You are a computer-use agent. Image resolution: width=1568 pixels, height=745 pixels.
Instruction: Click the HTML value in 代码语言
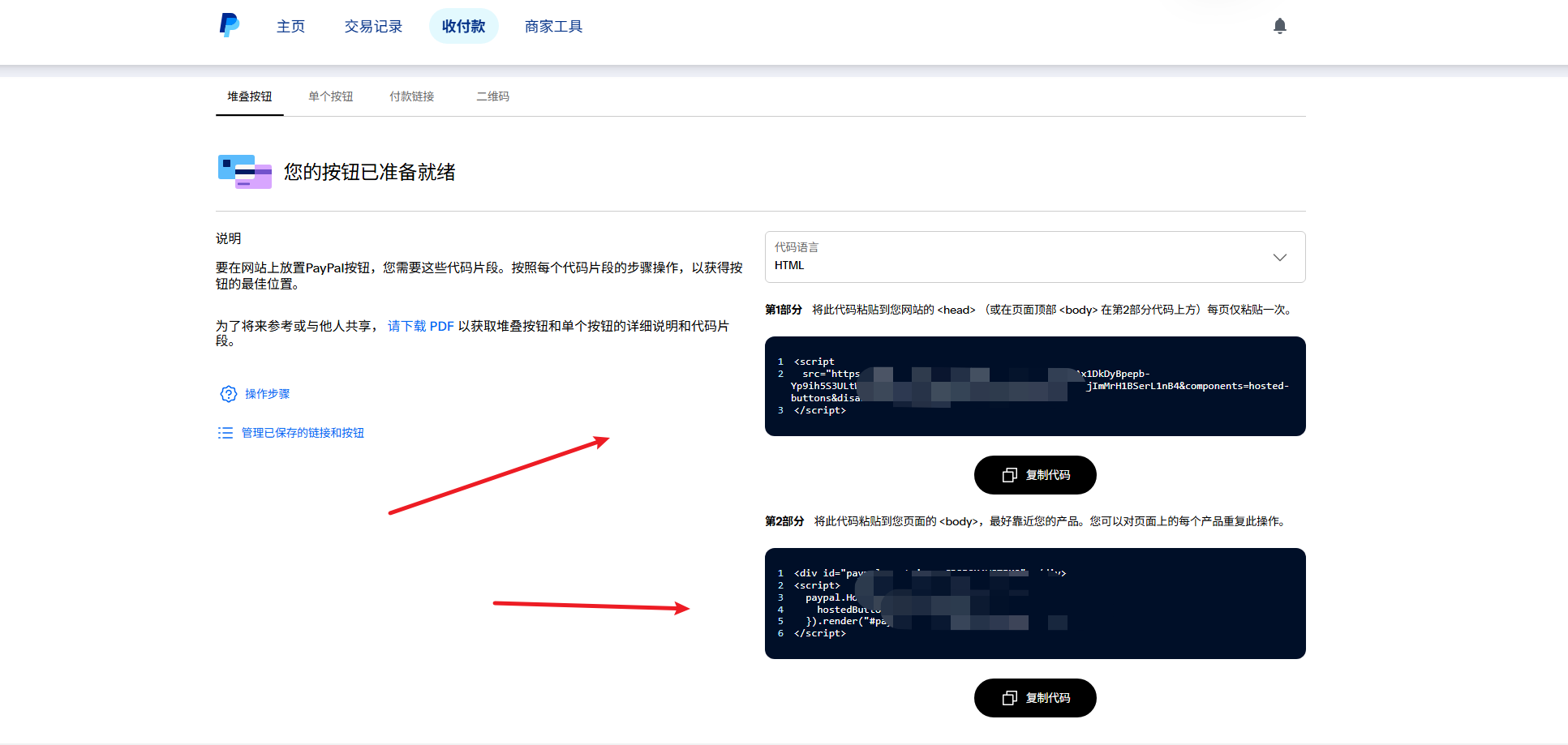tap(789, 265)
